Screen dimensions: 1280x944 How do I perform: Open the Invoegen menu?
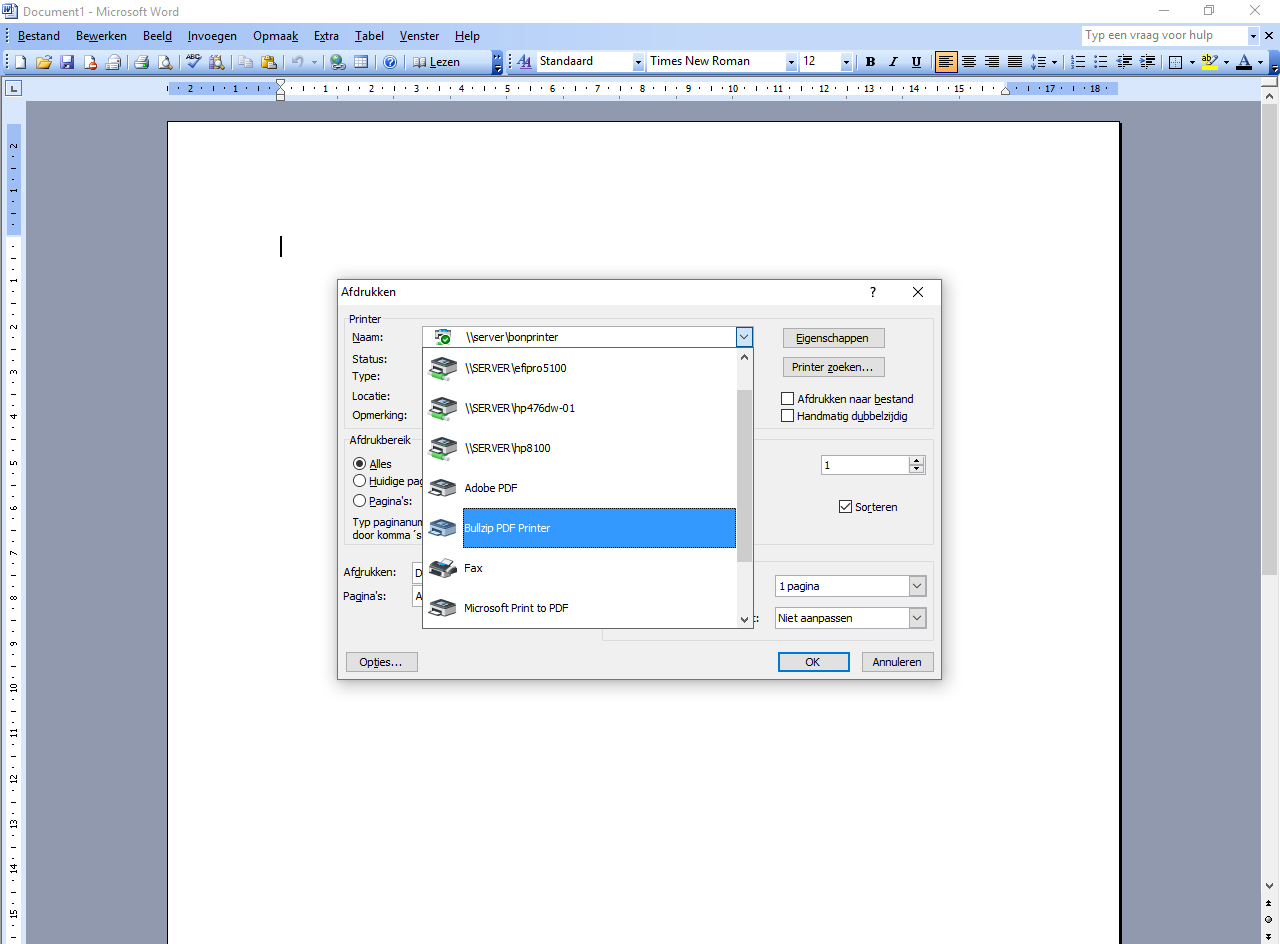212,36
